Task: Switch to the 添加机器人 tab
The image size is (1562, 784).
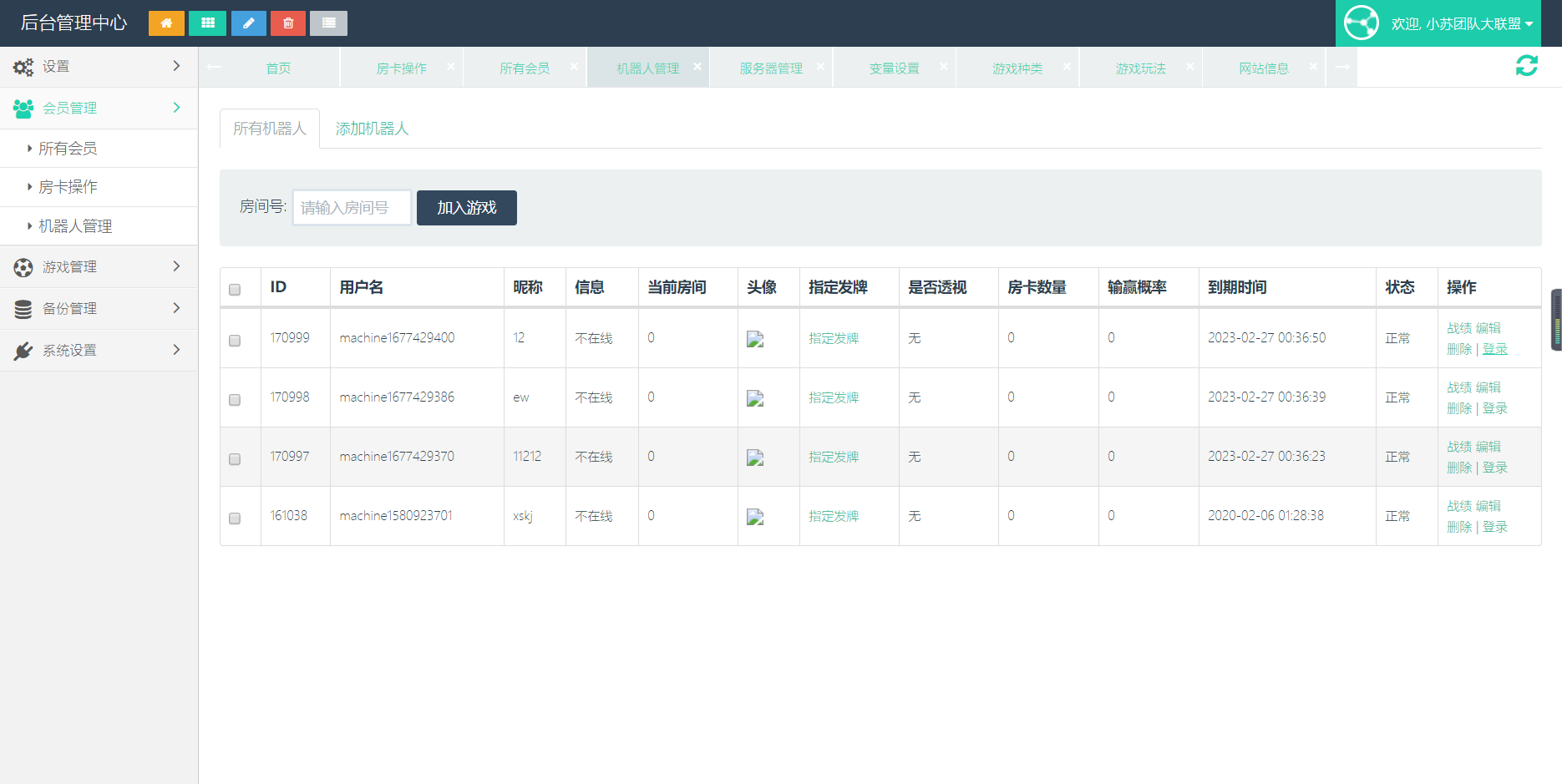Action: point(372,129)
